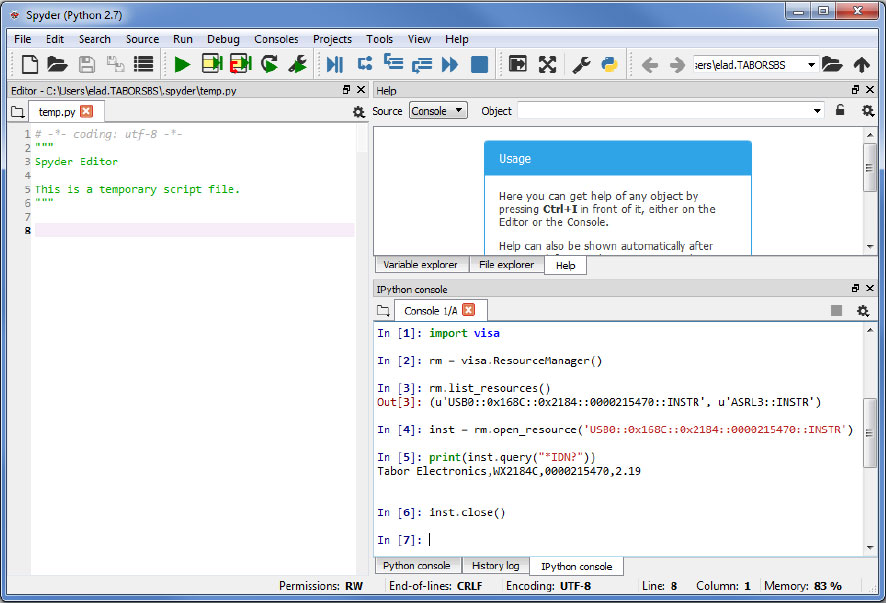
Task: Change to the parent directory
Action: pos(862,64)
